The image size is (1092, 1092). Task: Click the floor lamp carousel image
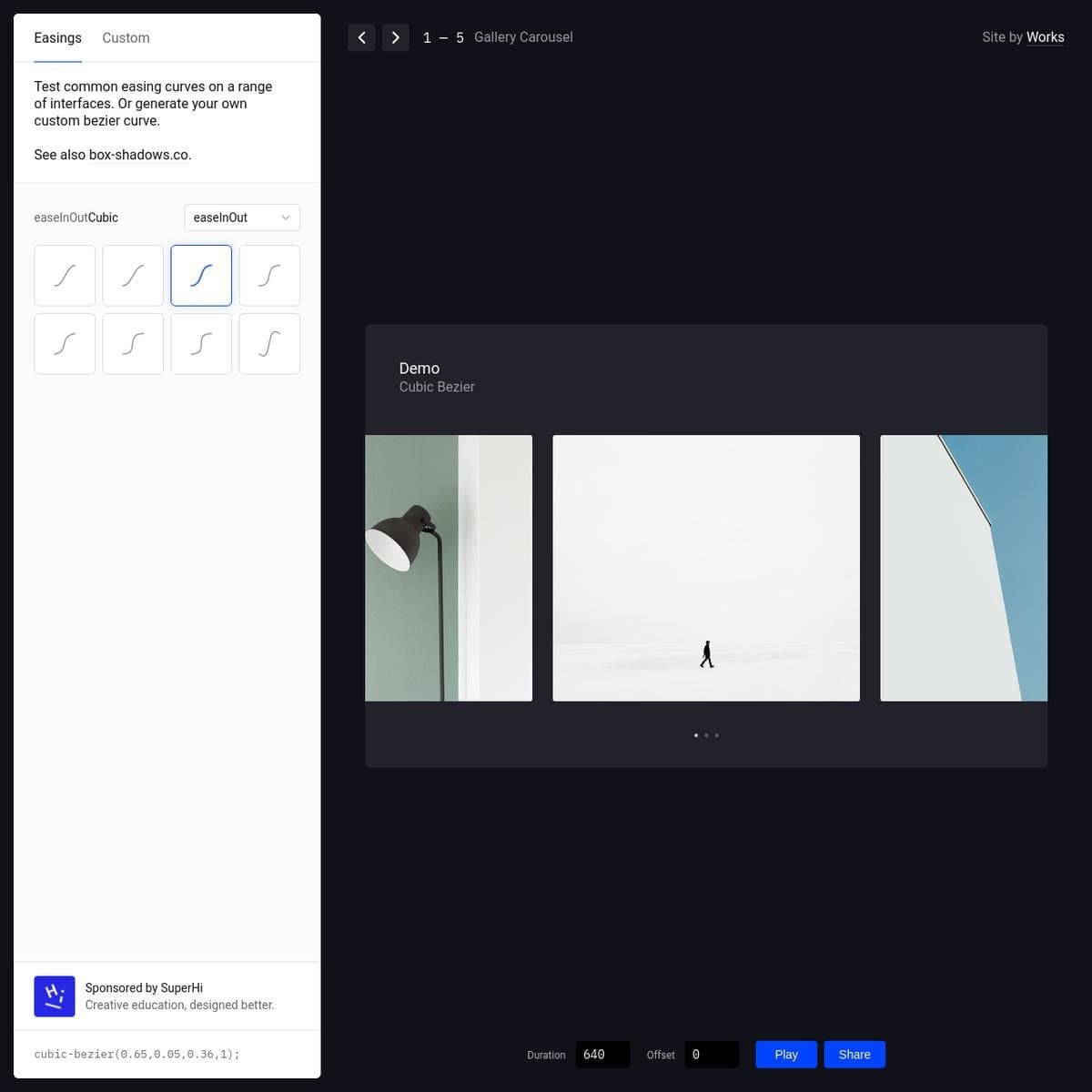[x=449, y=568]
